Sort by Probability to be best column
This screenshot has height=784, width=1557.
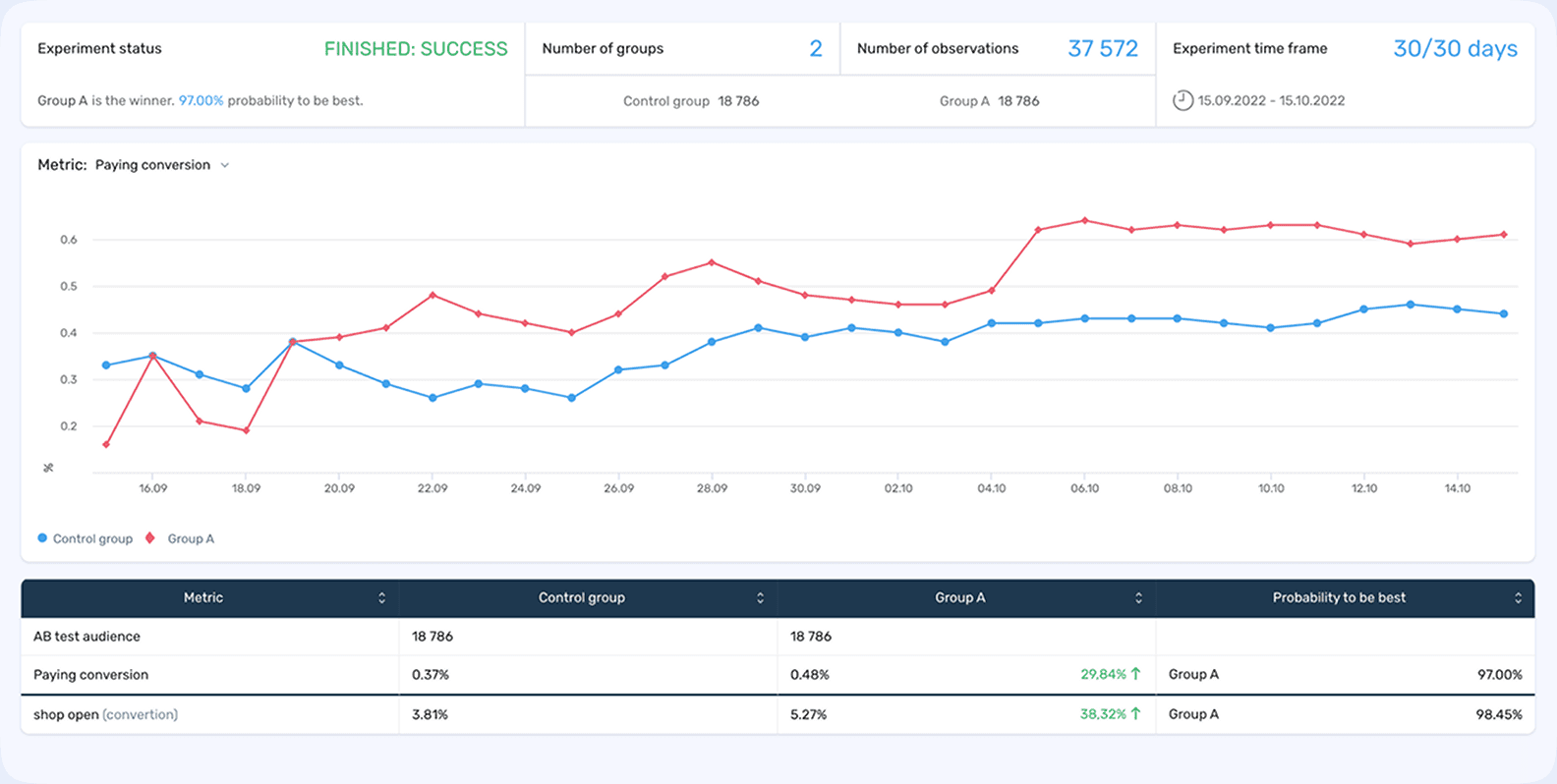pyautogui.click(x=1518, y=598)
